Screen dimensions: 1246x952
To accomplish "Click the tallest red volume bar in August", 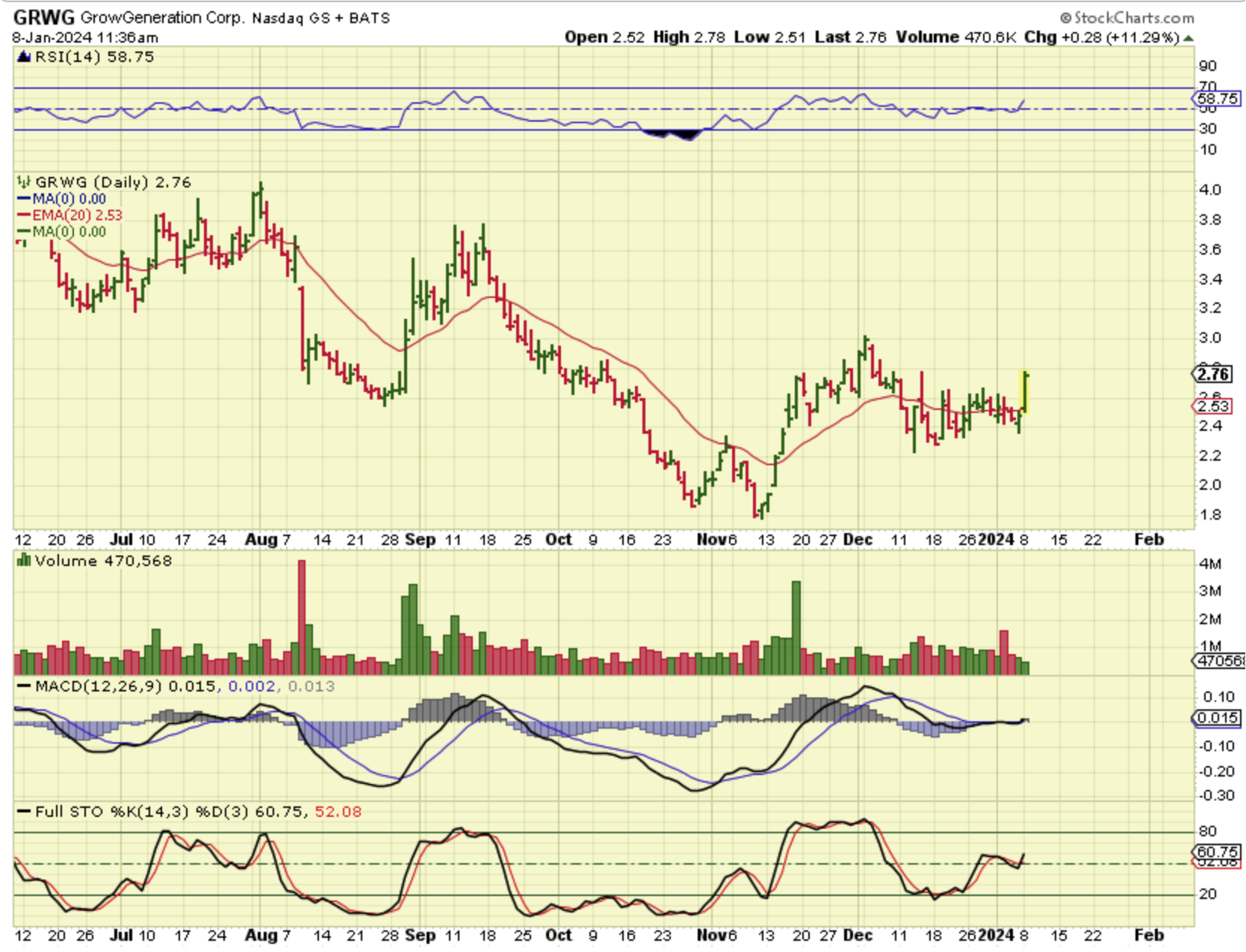I will pos(302,617).
